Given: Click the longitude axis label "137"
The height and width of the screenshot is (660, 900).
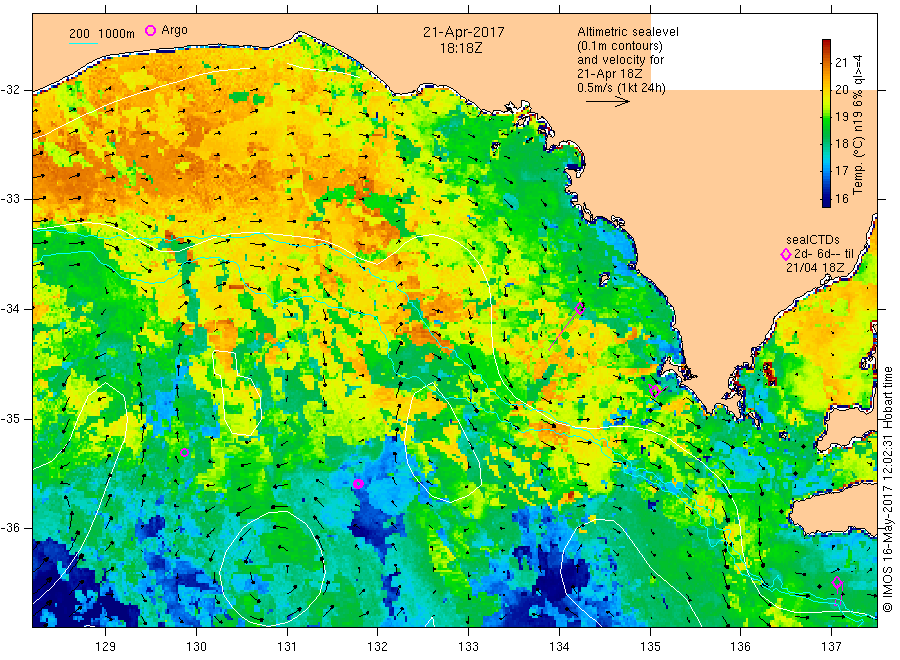Looking at the screenshot, I should click(x=831, y=646).
